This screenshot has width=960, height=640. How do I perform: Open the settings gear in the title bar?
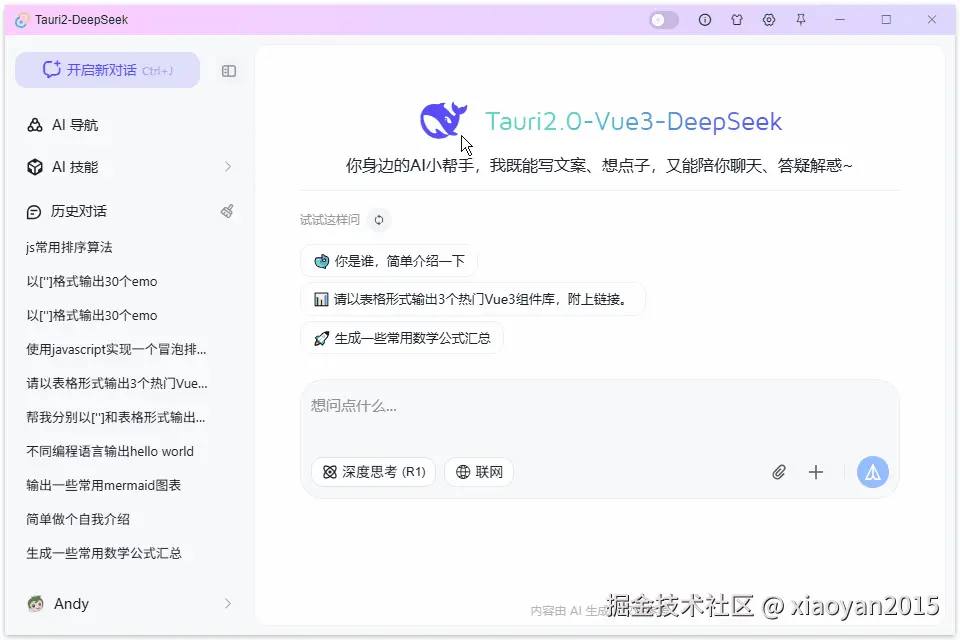coord(768,20)
